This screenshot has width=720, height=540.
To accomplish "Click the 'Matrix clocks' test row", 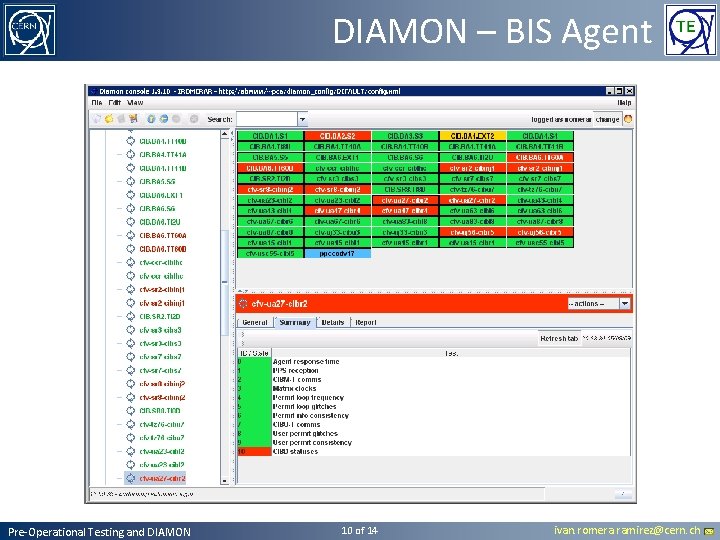I will 434,388.
